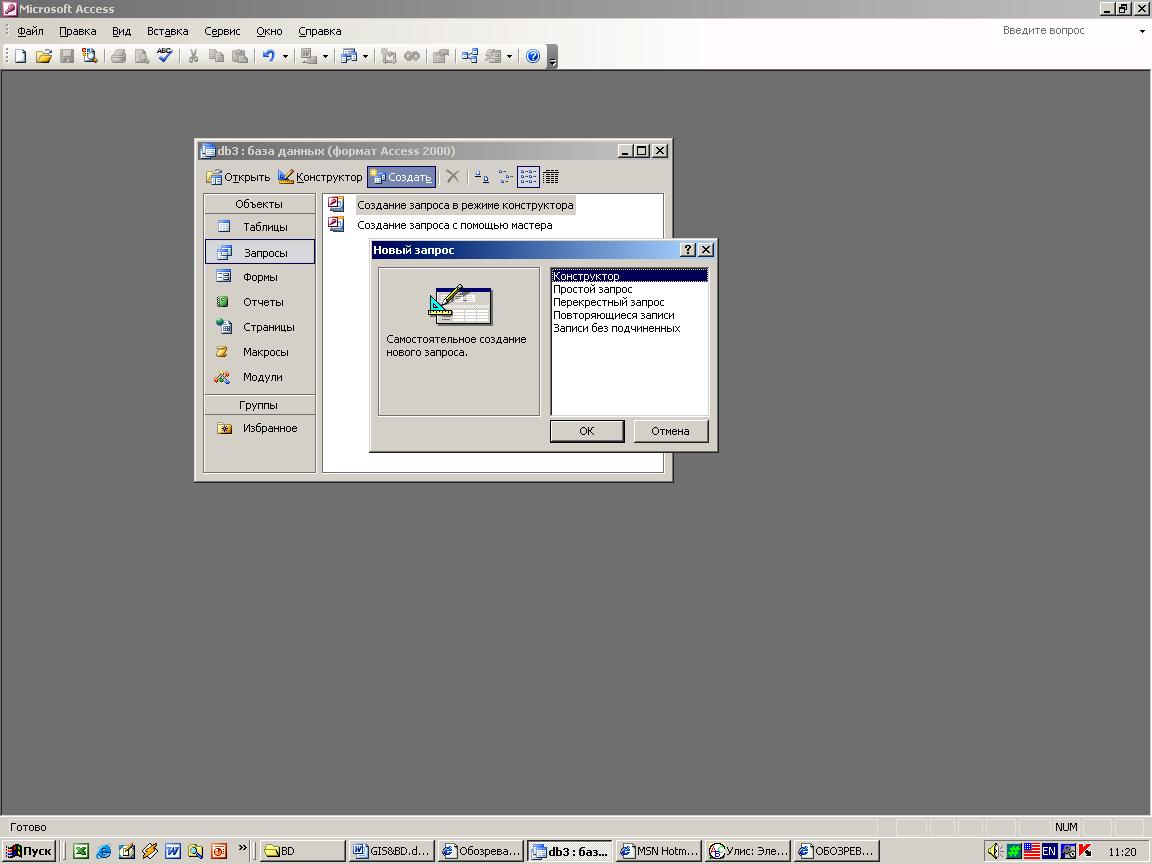The image size is (1152, 864).
Task: Open the toolbar options chevron
Action: [552, 57]
